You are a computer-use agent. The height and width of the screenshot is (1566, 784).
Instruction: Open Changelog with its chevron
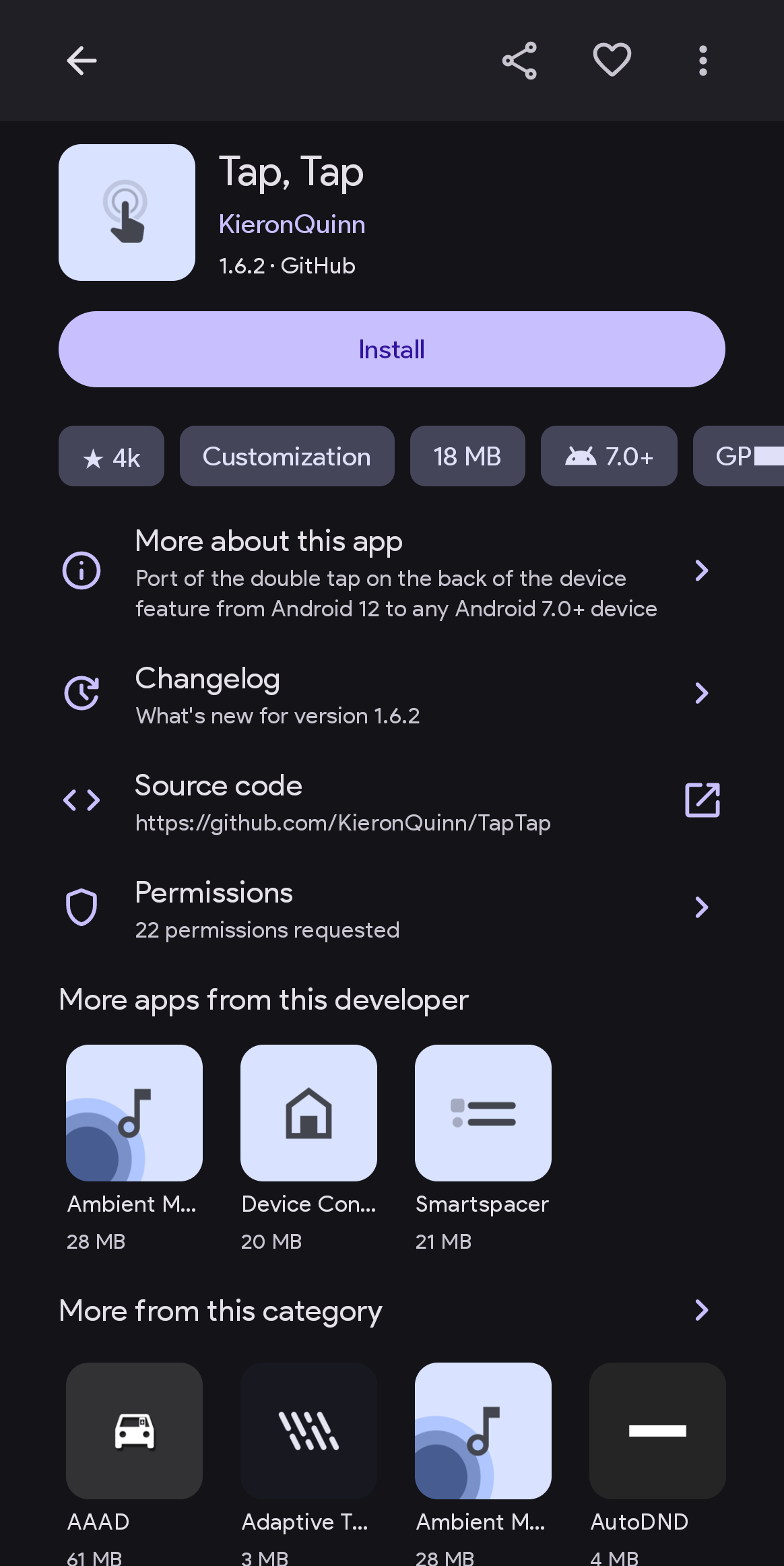click(x=702, y=693)
